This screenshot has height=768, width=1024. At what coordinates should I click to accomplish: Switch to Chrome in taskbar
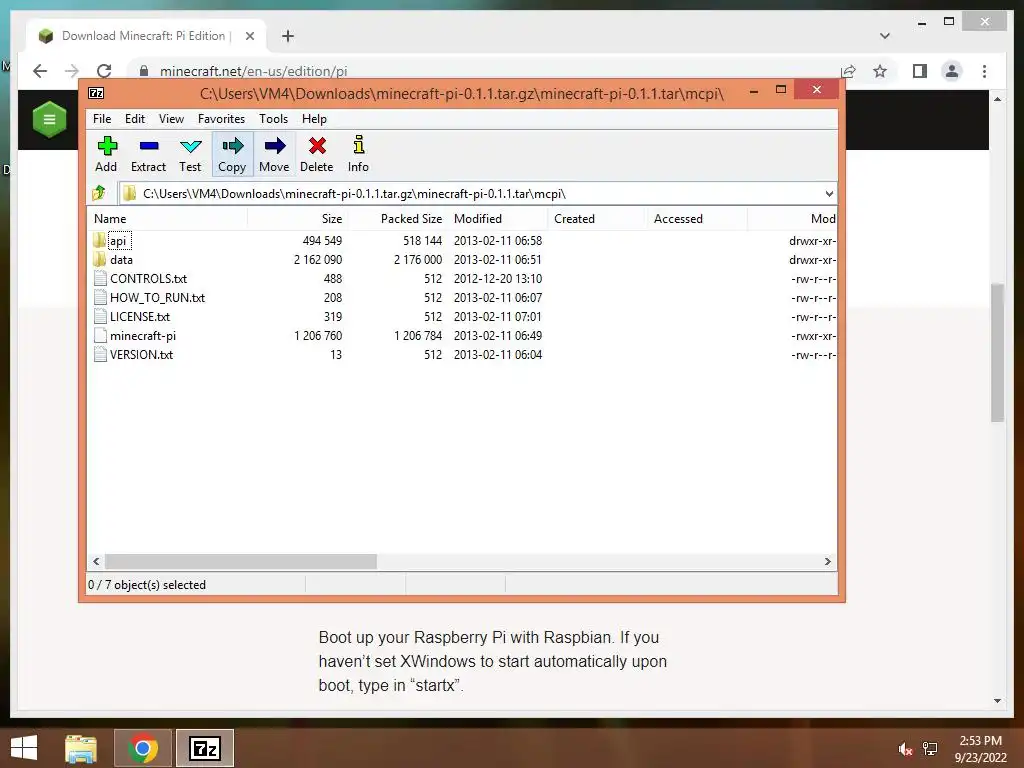pos(143,748)
